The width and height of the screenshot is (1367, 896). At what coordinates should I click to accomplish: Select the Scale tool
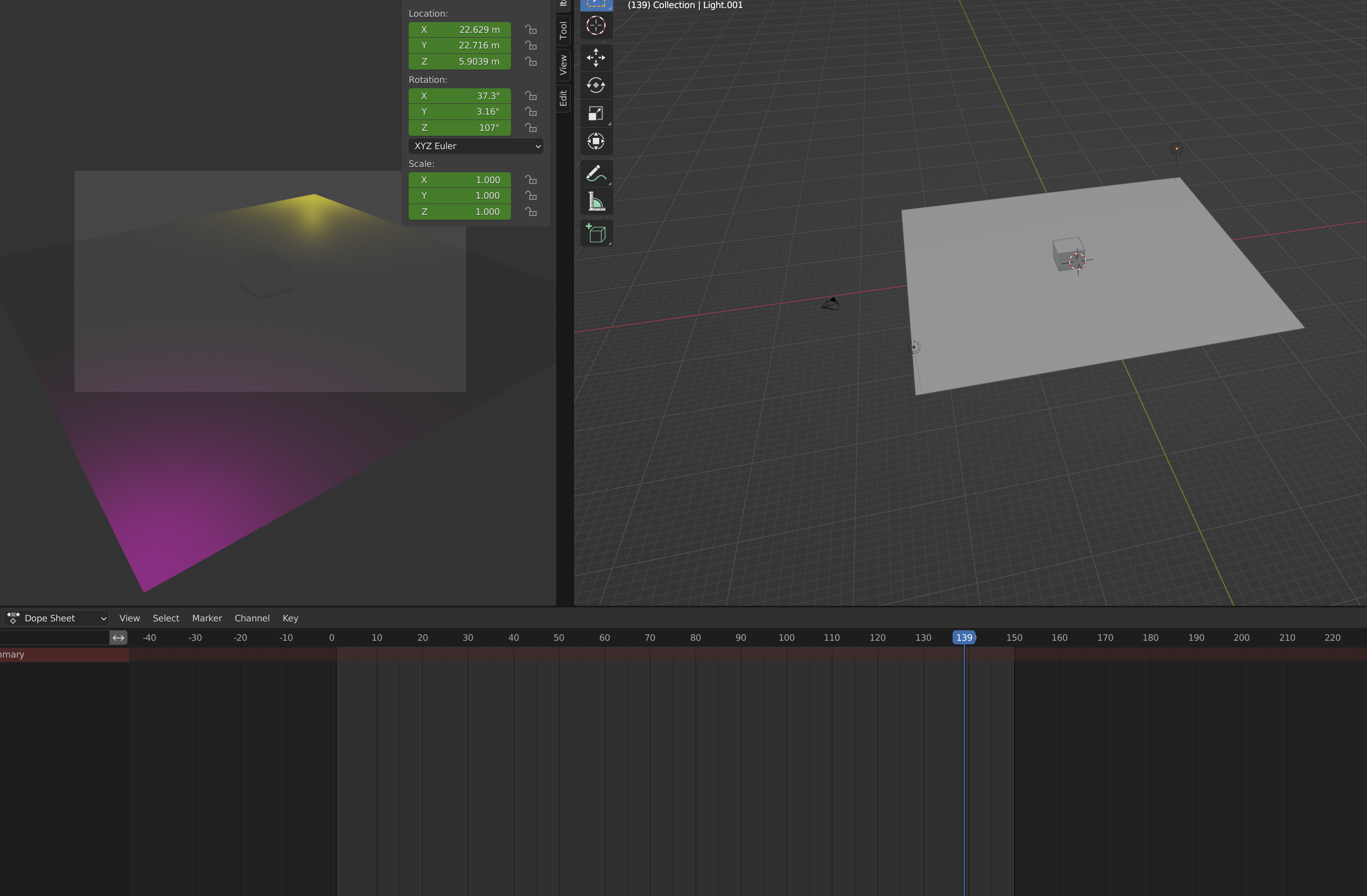[595, 113]
